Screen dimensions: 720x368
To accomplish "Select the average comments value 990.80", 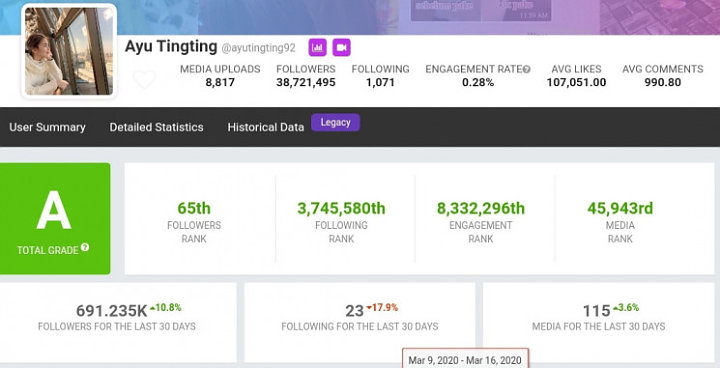I will click(x=663, y=82).
